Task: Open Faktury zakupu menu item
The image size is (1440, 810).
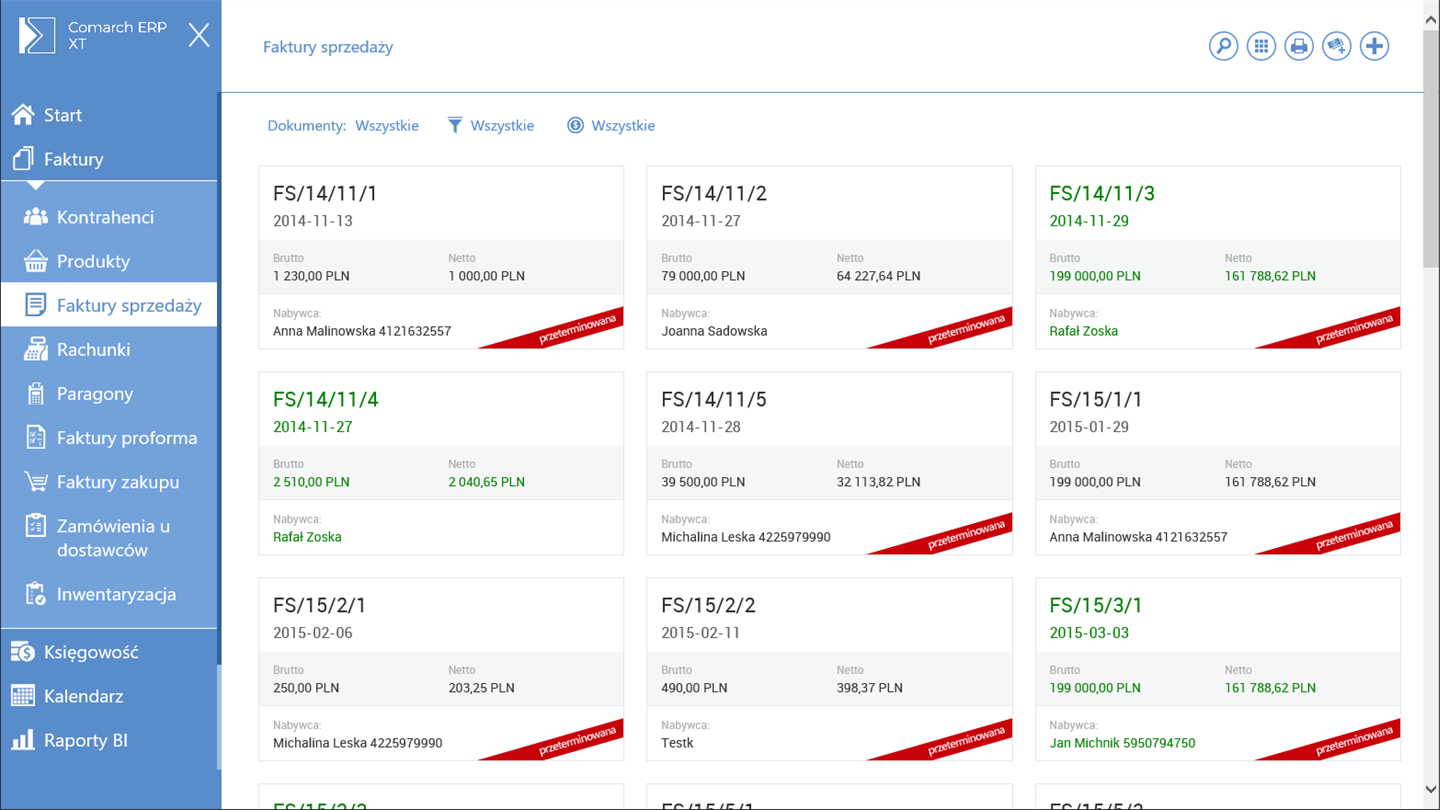Action: [x=117, y=482]
